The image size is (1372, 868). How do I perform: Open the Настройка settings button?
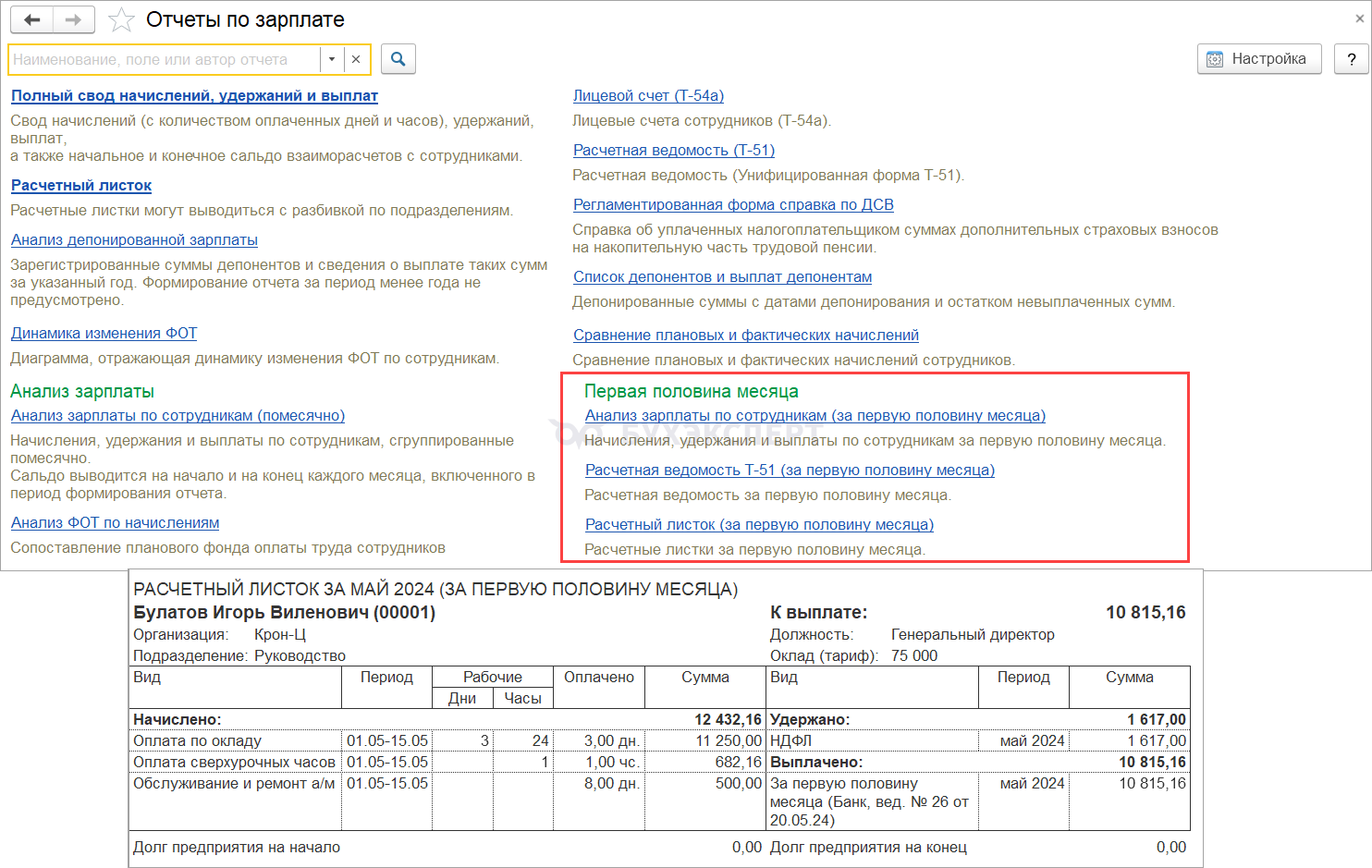[x=1258, y=59]
